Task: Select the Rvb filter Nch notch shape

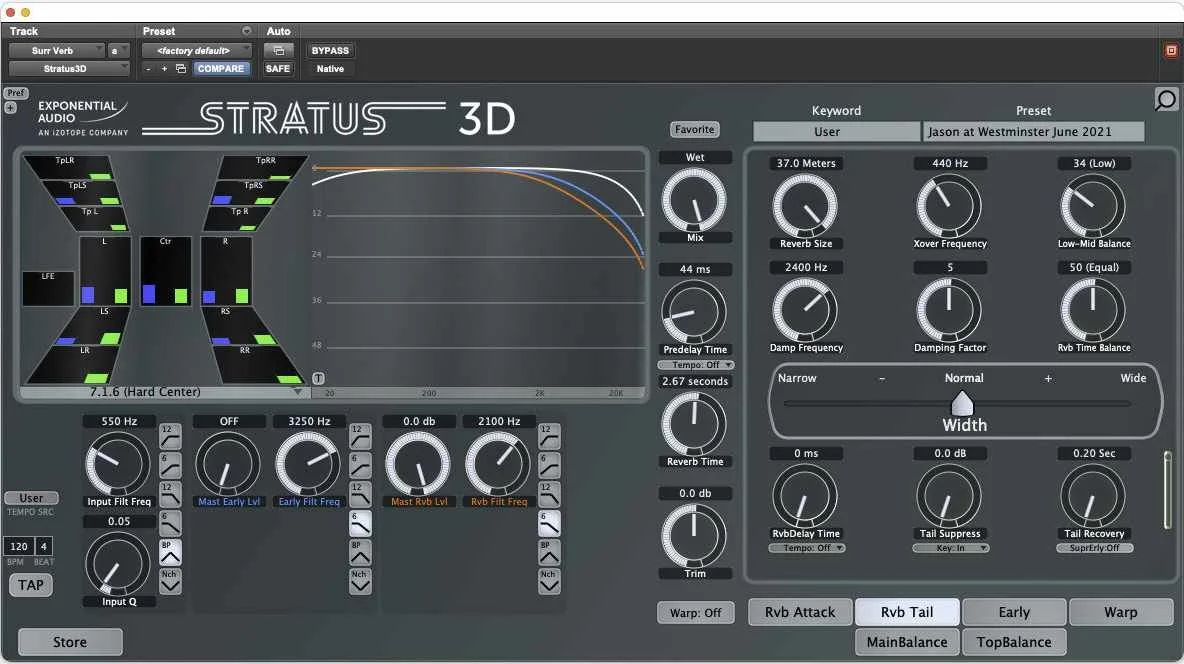Action: tap(549, 582)
